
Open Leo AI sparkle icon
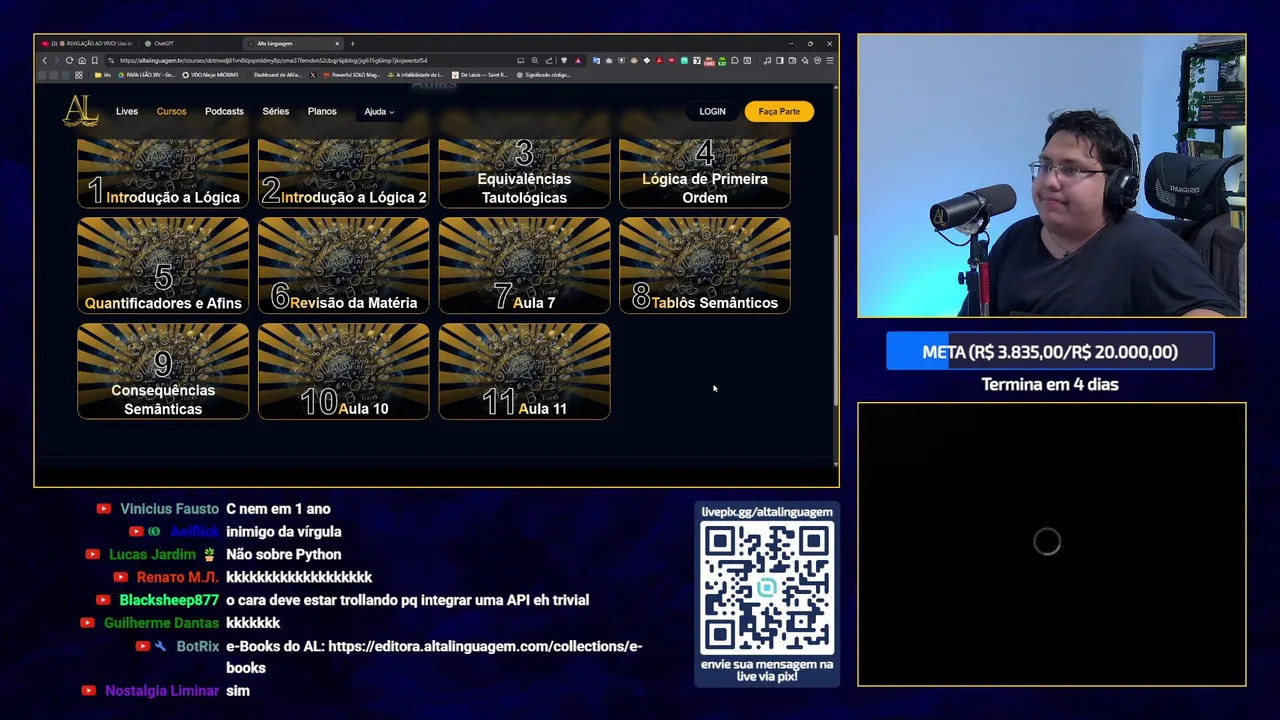click(x=805, y=60)
